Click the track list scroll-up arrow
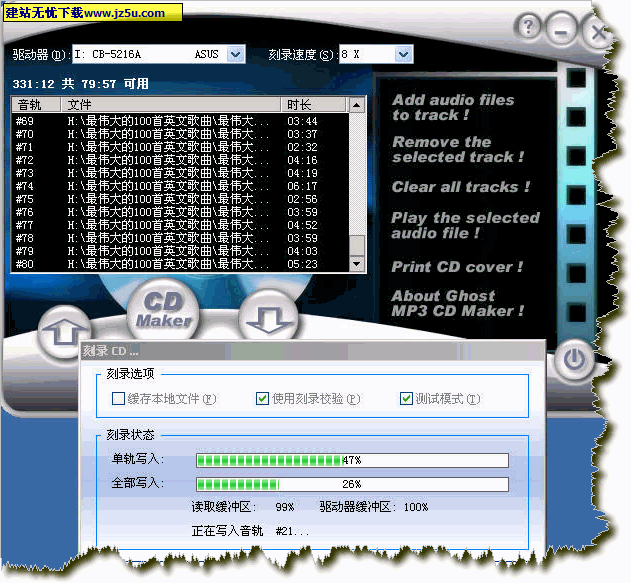631x583 pixels. tap(357, 105)
